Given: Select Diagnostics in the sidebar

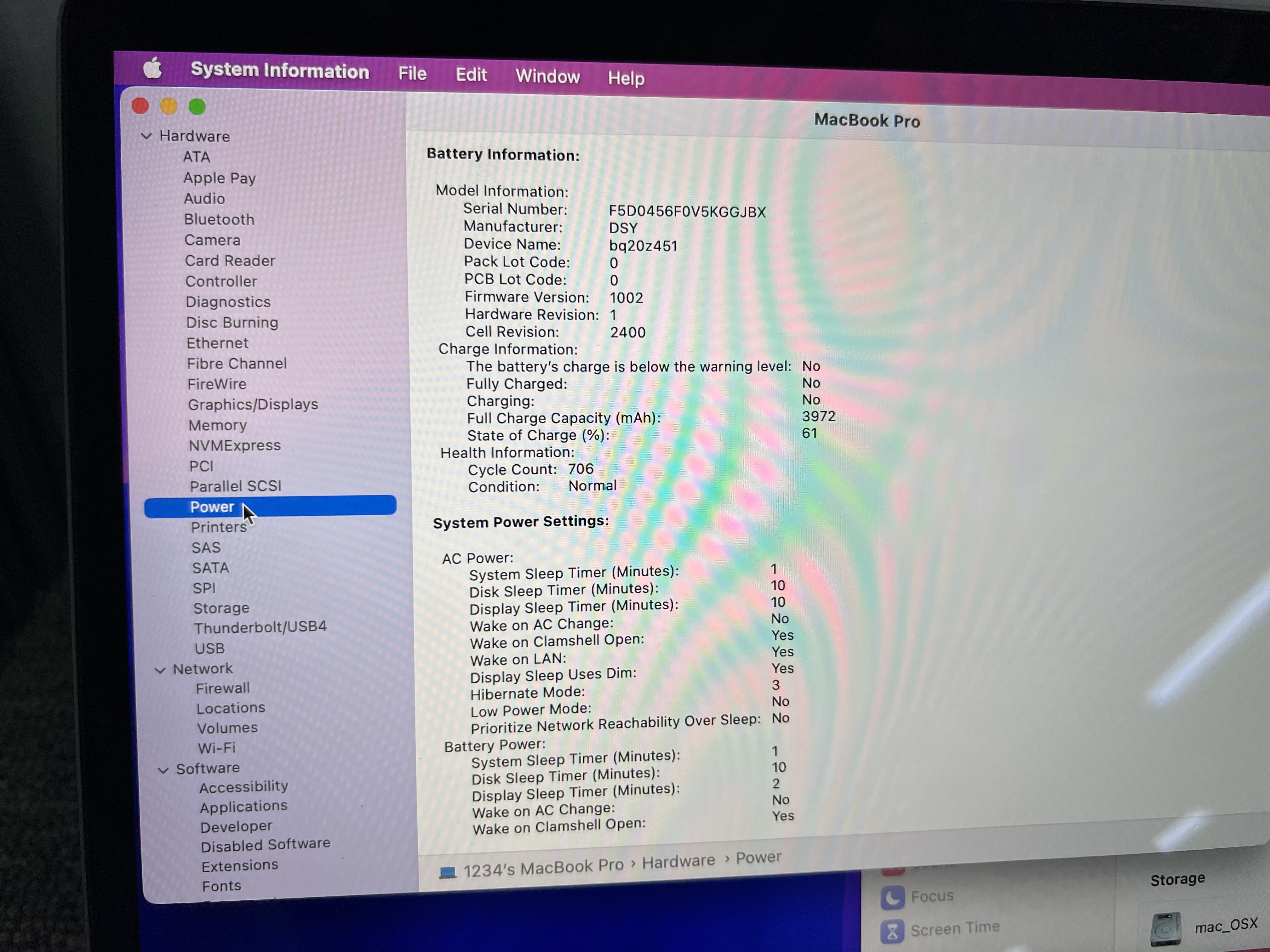Looking at the screenshot, I should coord(228,302).
